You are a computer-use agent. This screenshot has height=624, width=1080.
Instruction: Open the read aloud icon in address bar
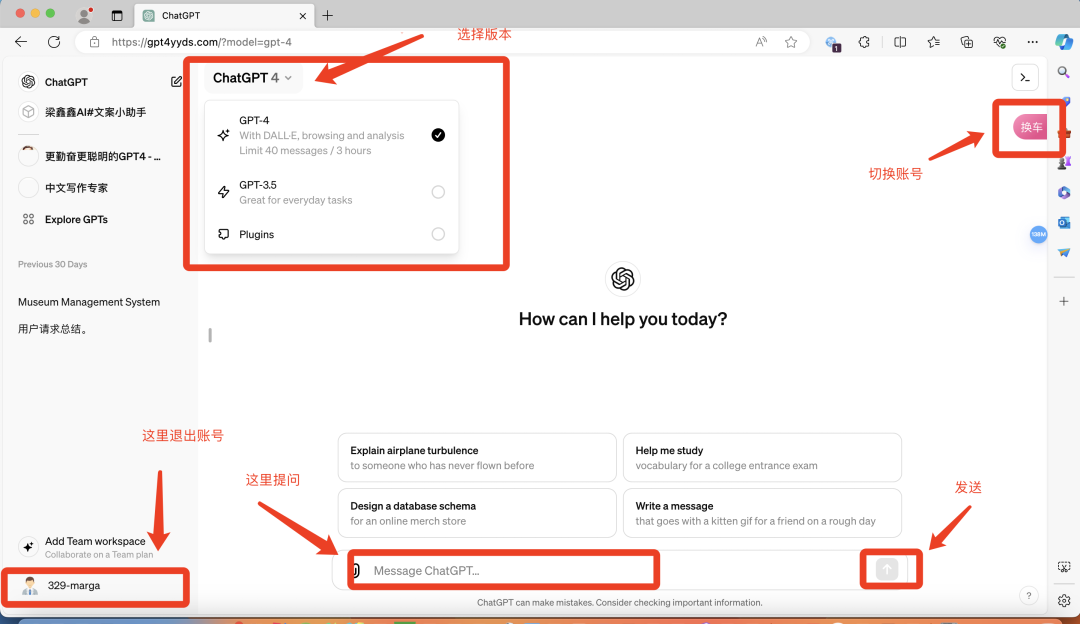(761, 42)
